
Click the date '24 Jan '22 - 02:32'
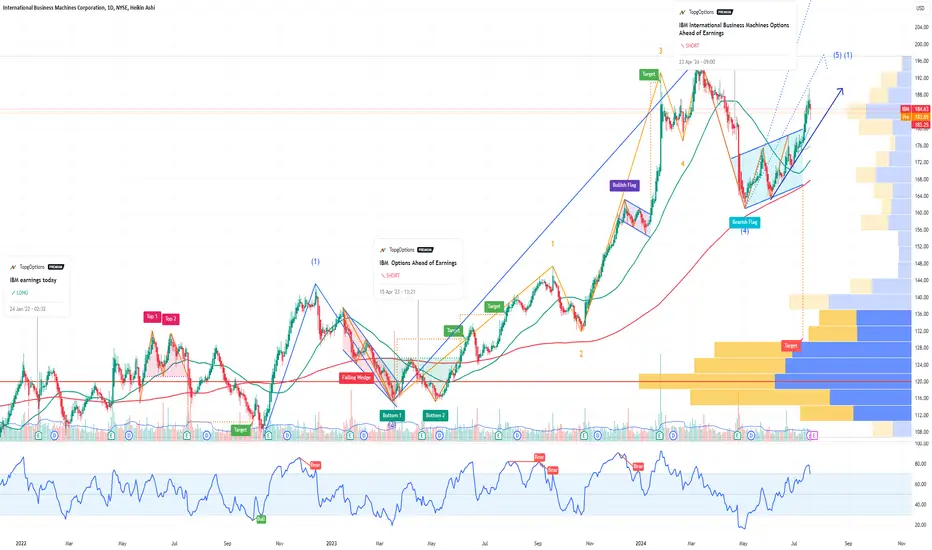[27, 309]
